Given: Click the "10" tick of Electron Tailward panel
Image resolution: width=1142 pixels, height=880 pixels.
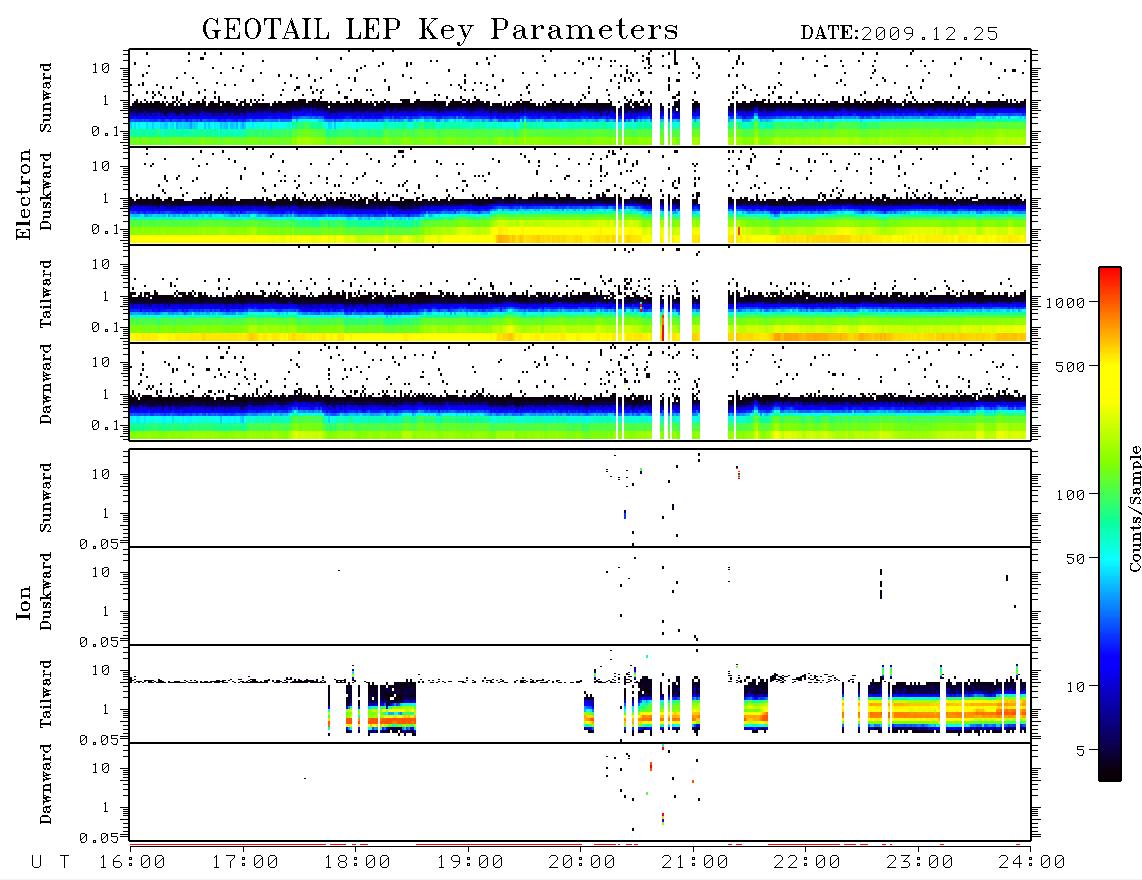Looking at the screenshot, I should 101,264.
